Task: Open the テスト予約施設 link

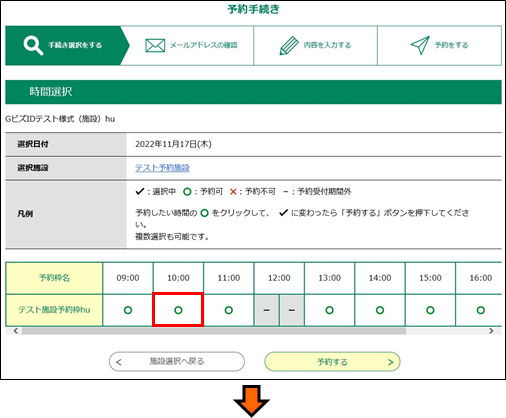Action: (162, 168)
